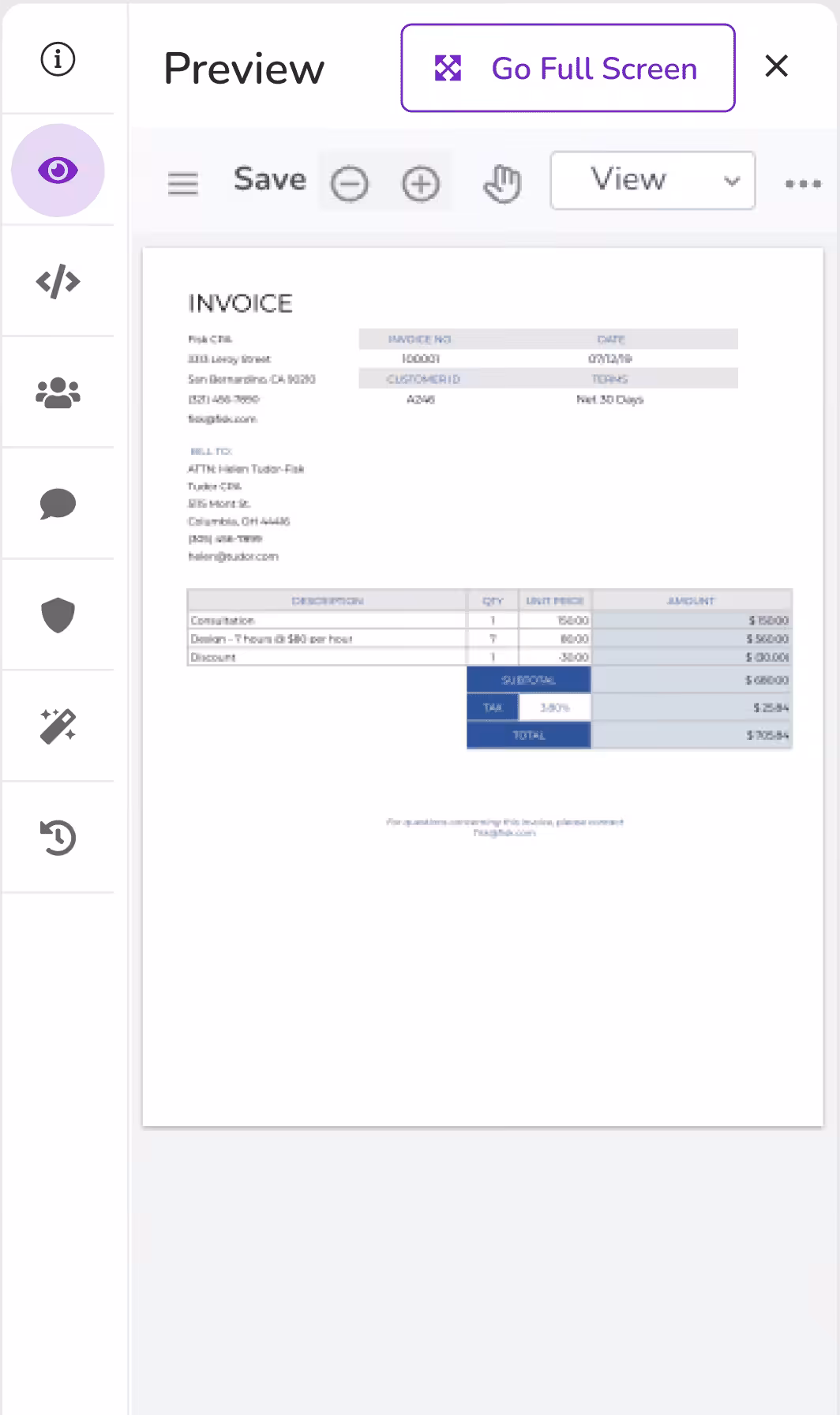The height and width of the screenshot is (1415, 840).
Task: Click the expand arrows icon in Full Screen button
Action: [x=448, y=69]
